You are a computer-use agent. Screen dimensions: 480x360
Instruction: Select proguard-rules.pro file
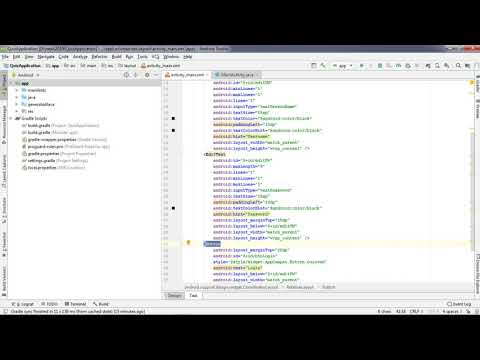[65, 147]
